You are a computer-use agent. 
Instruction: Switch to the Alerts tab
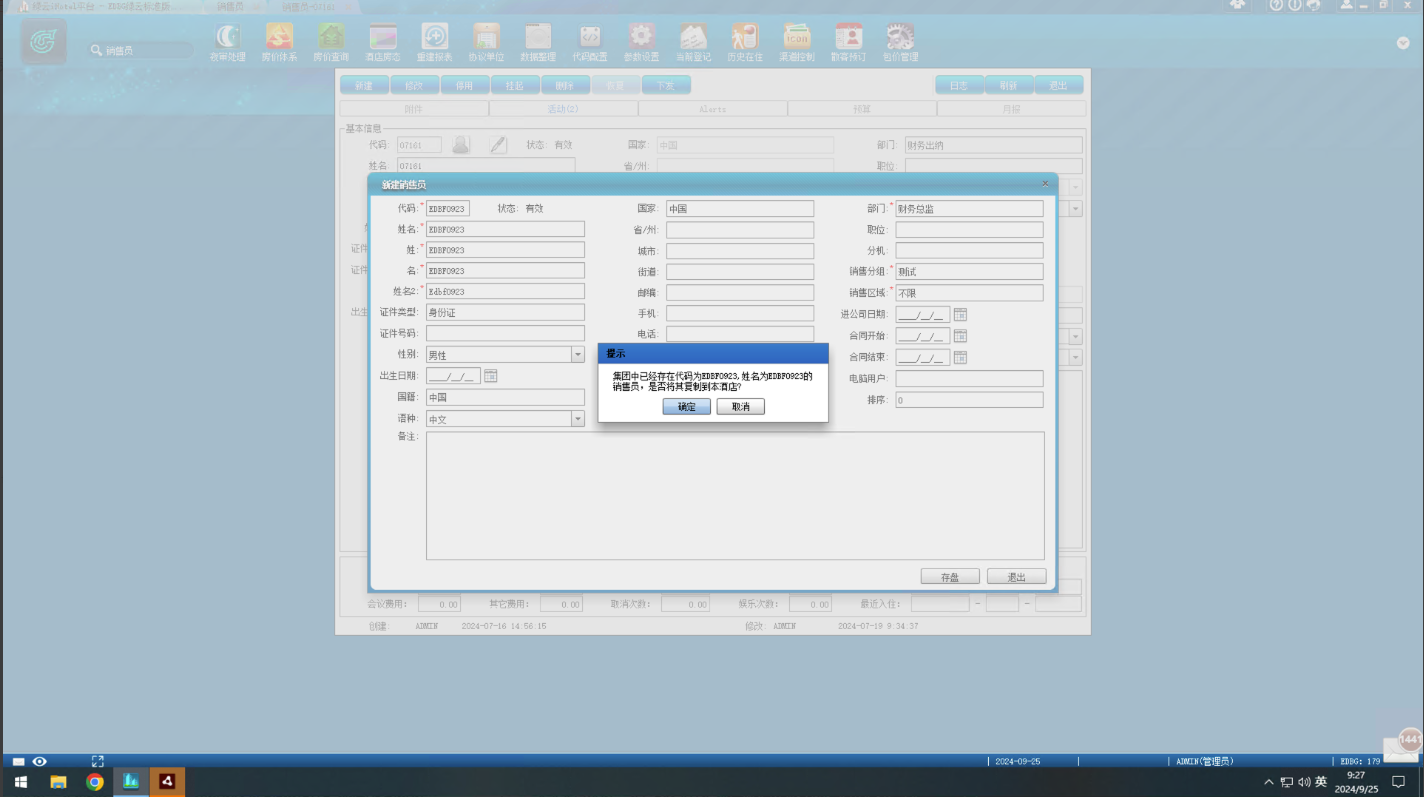tap(712, 108)
